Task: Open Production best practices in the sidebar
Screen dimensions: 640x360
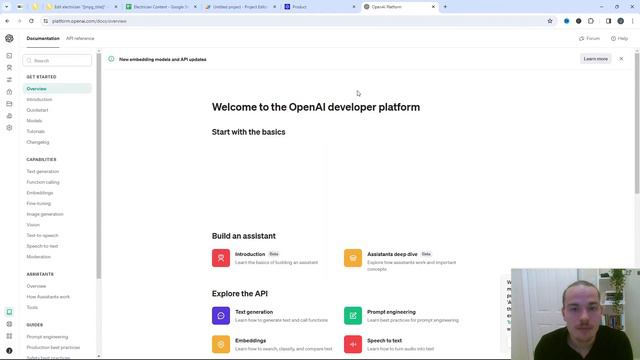Action: click(53, 347)
